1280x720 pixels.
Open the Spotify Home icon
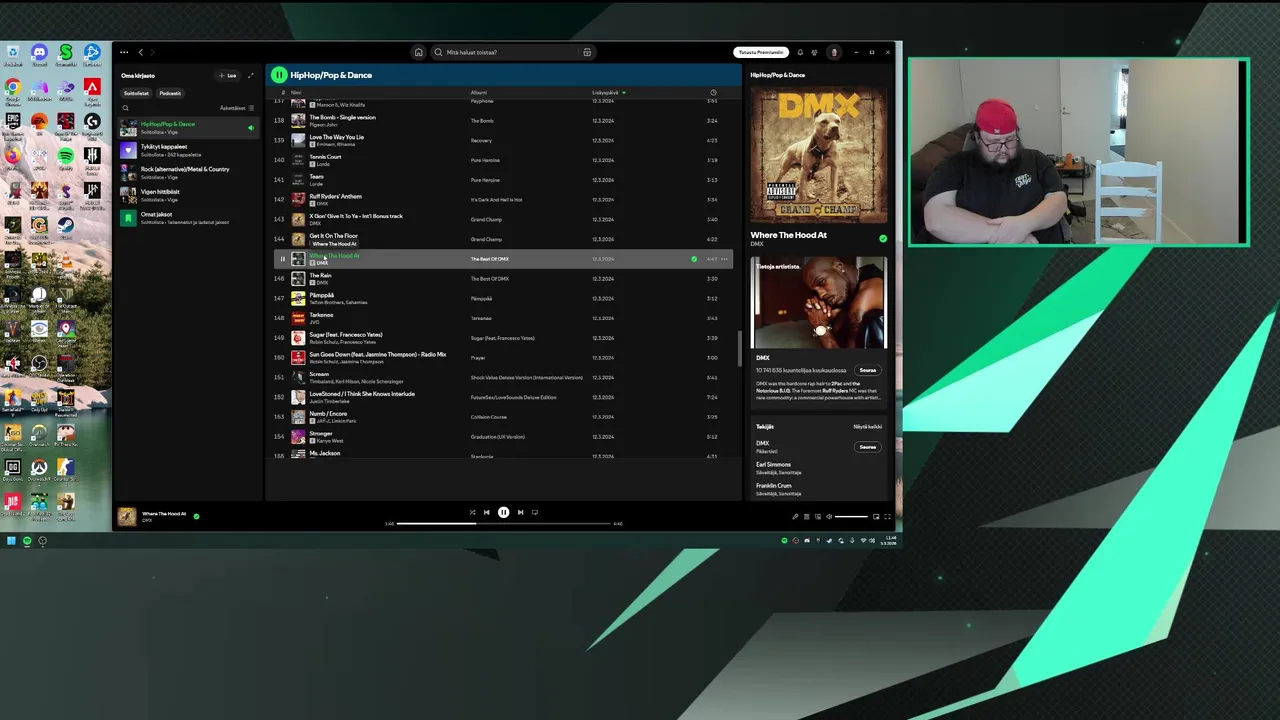418,52
